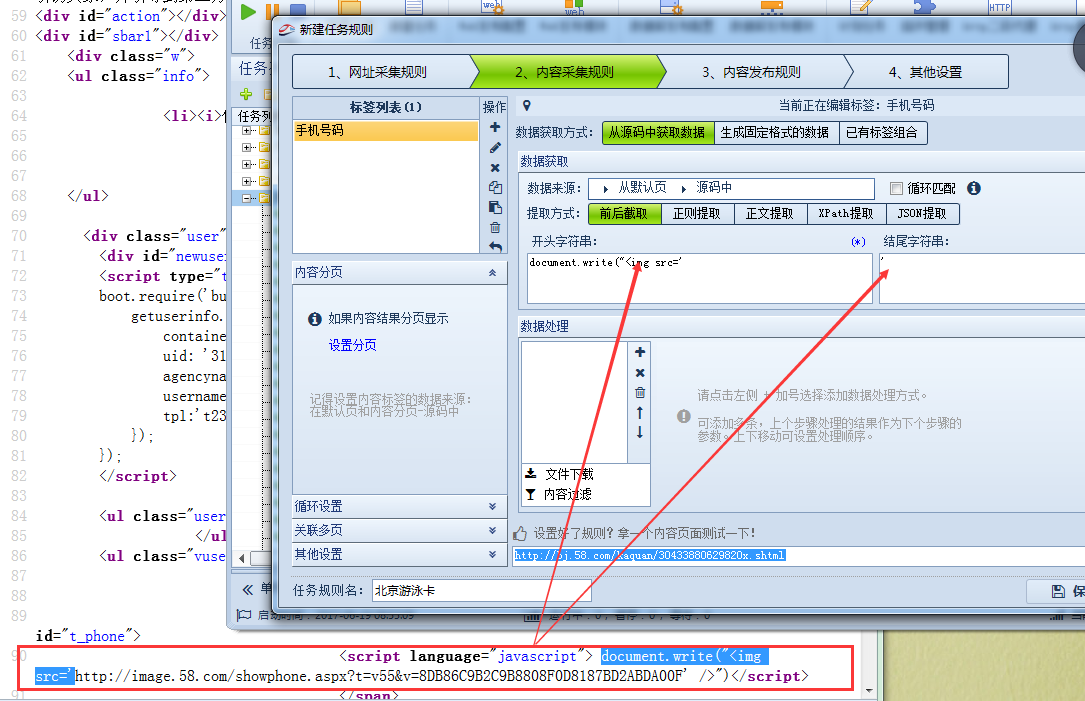Select the 从源码中获取数据 mode
This screenshot has height=701, width=1085.
pyautogui.click(x=657, y=133)
